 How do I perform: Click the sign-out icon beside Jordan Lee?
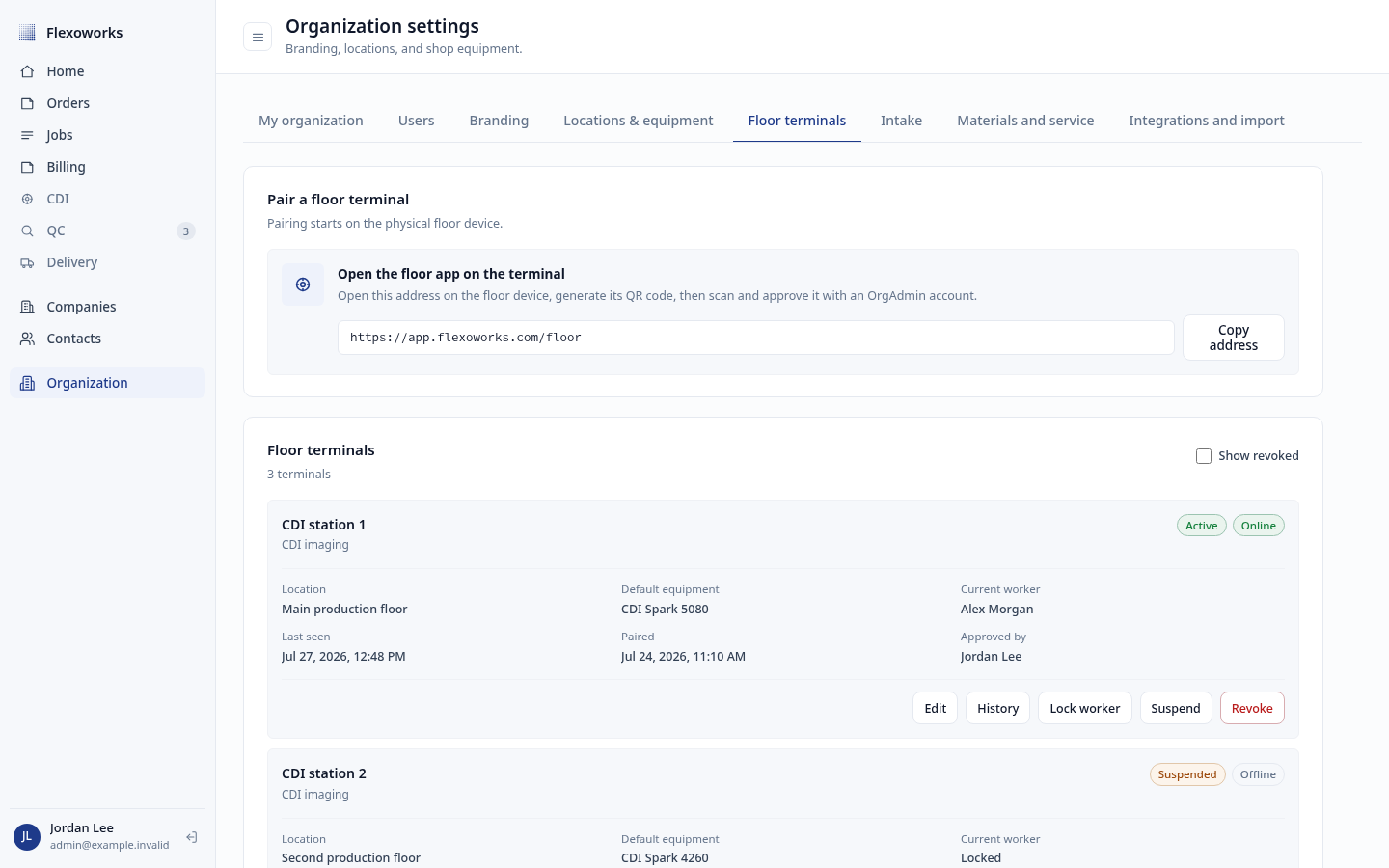[192, 837]
